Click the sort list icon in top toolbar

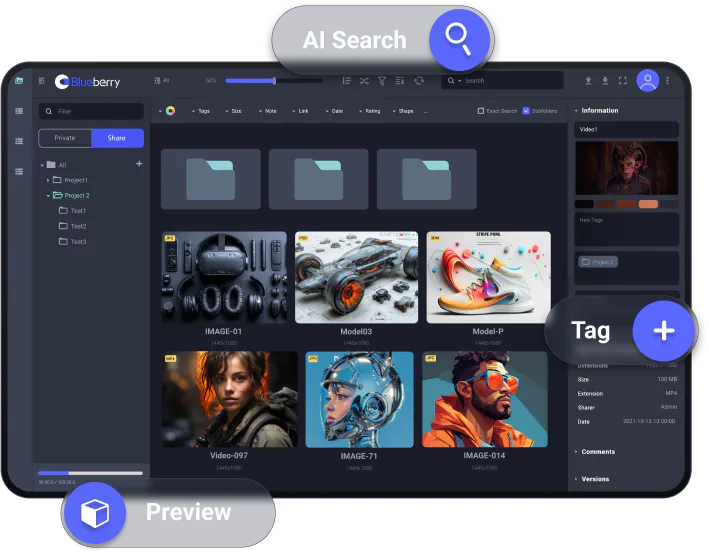click(x=346, y=80)
